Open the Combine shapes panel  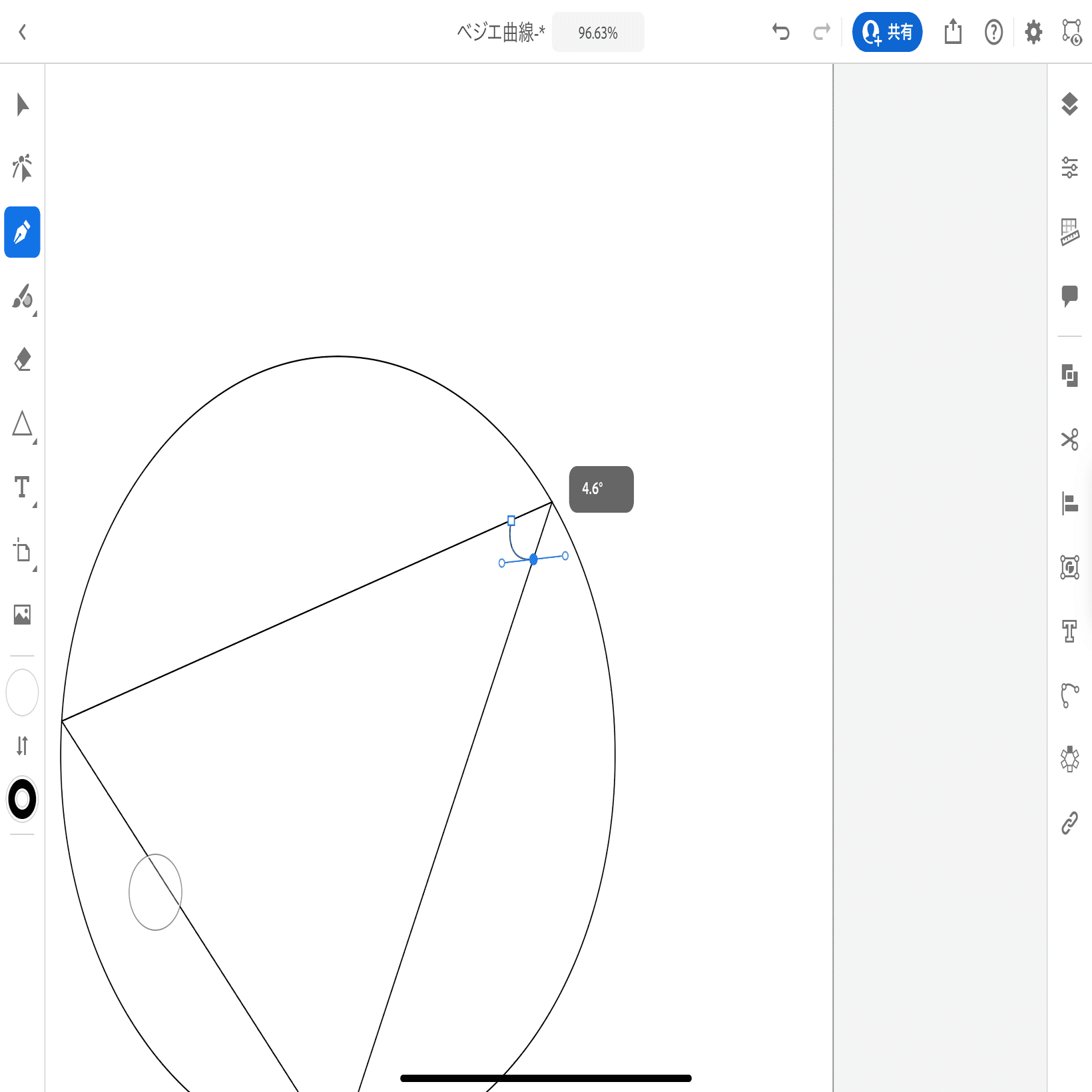(1069, 376)
